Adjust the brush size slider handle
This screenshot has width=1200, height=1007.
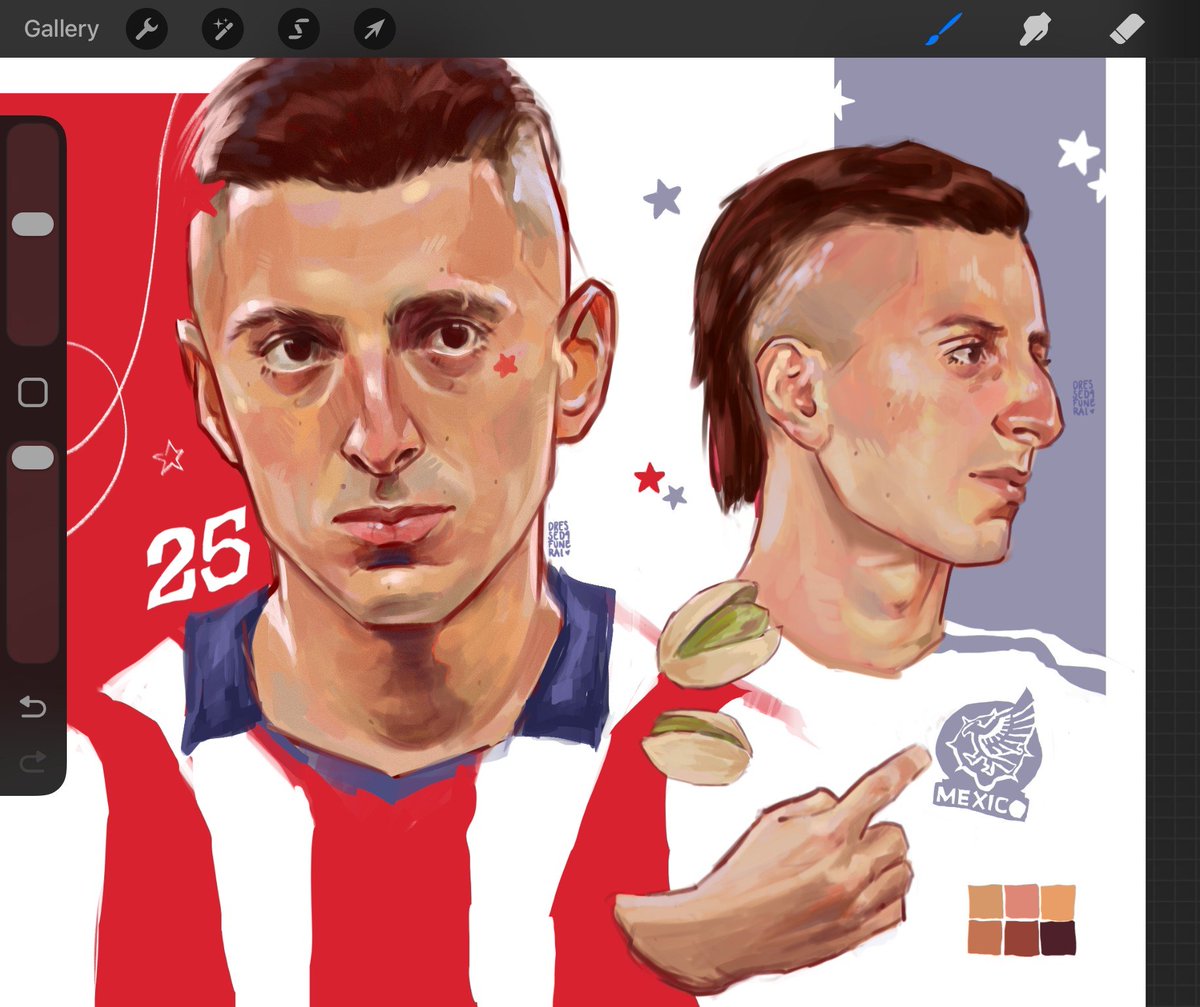click(x=33, y=224)
